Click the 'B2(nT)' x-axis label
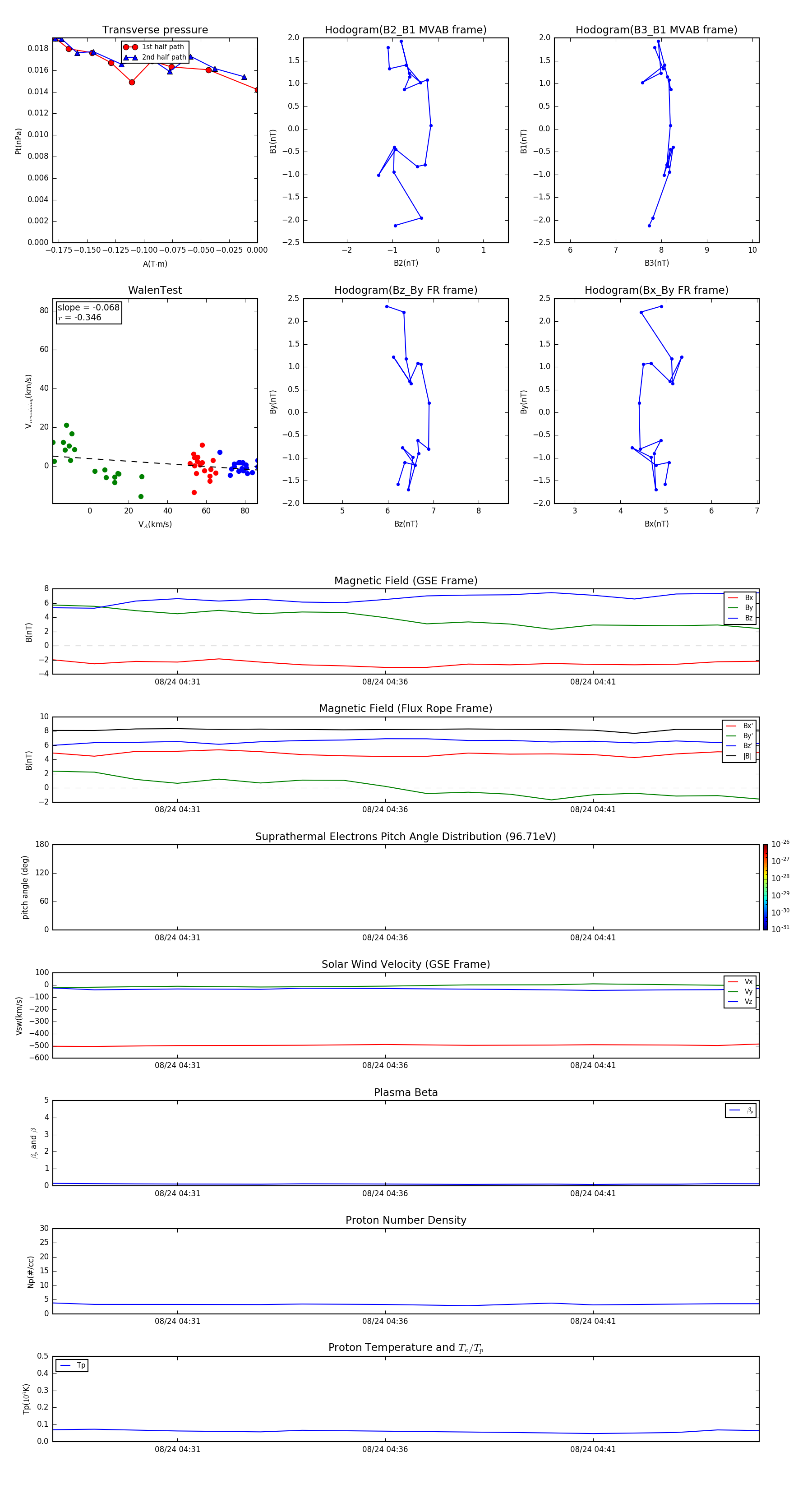812x1489 pixels. [406, 263]
